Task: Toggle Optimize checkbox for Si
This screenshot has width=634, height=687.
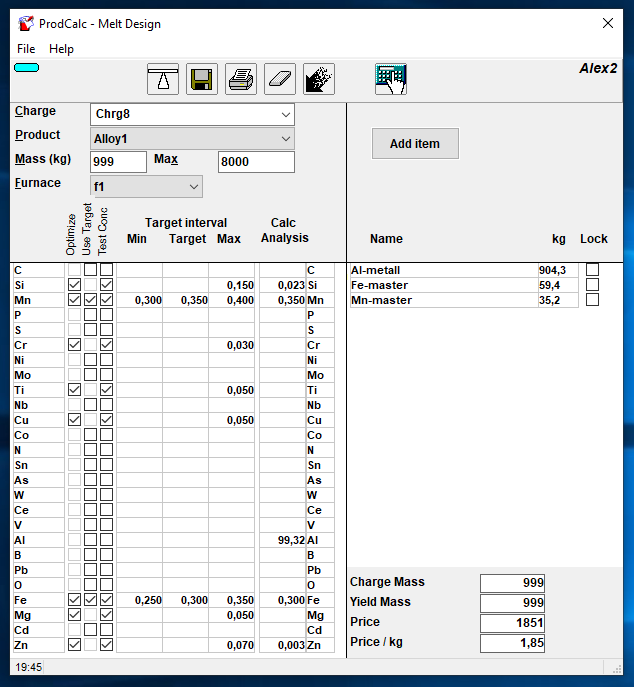Action: pos(74,285)
